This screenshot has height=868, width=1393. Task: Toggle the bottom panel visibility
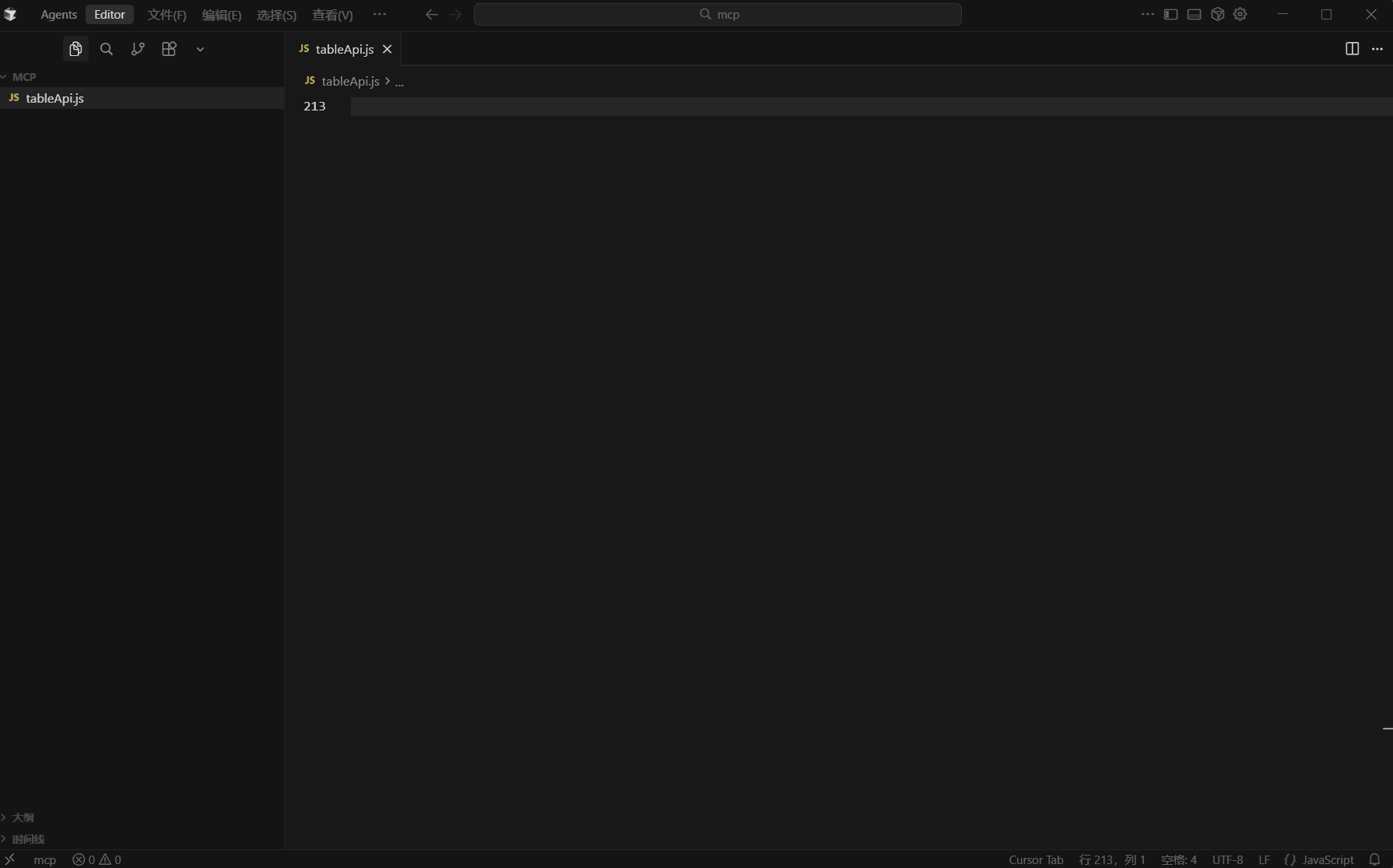coord(1195,14)
